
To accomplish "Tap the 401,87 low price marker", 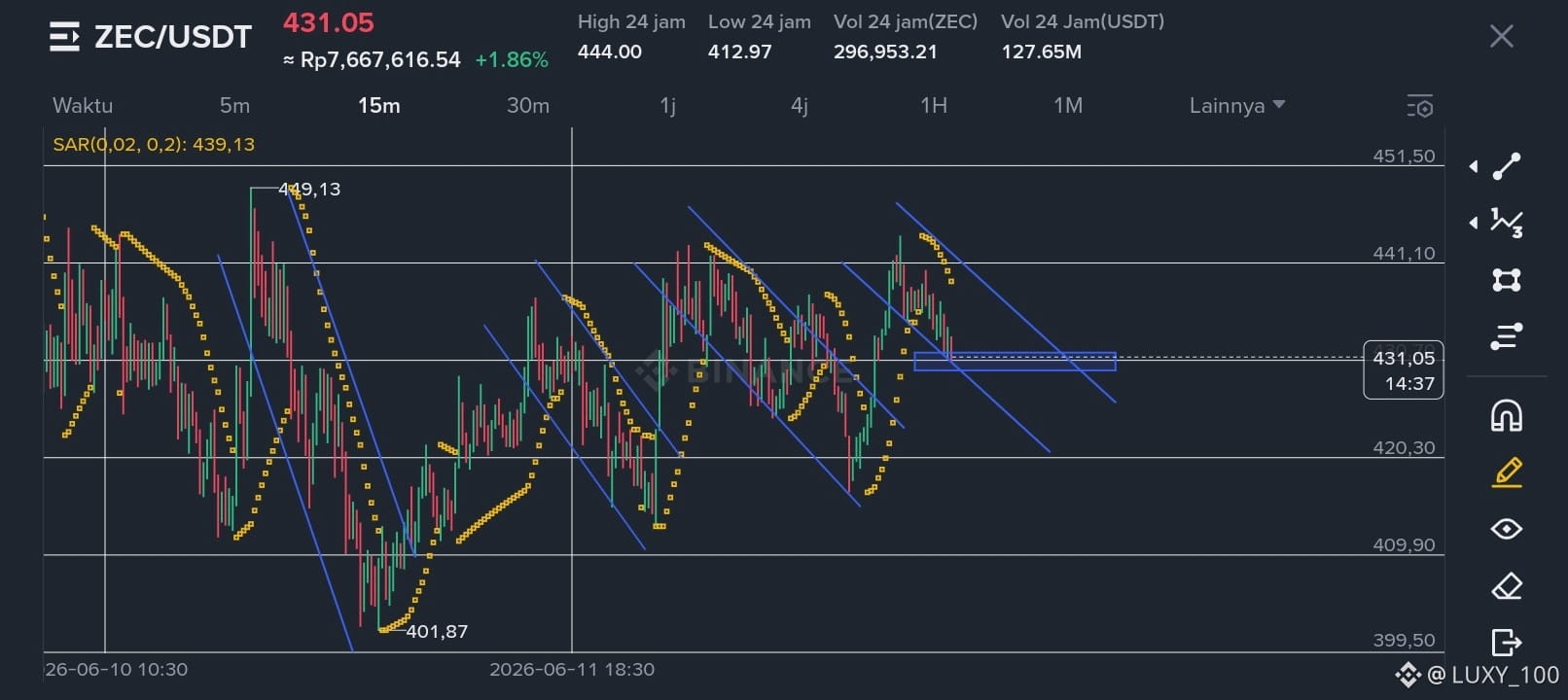I will [437, 631].
